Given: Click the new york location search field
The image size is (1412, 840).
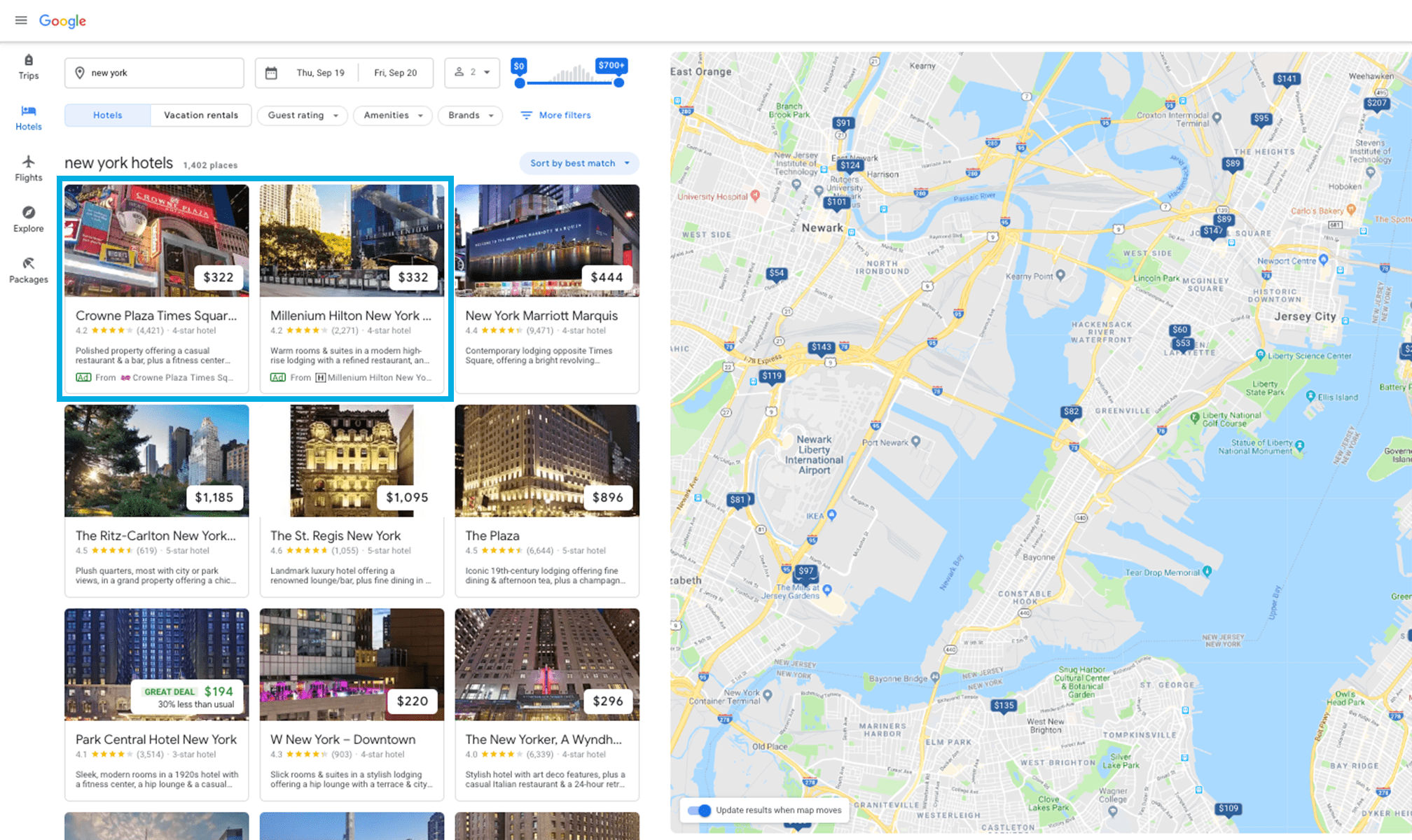Looking at the screenshot, I should (x=154, y=73).
